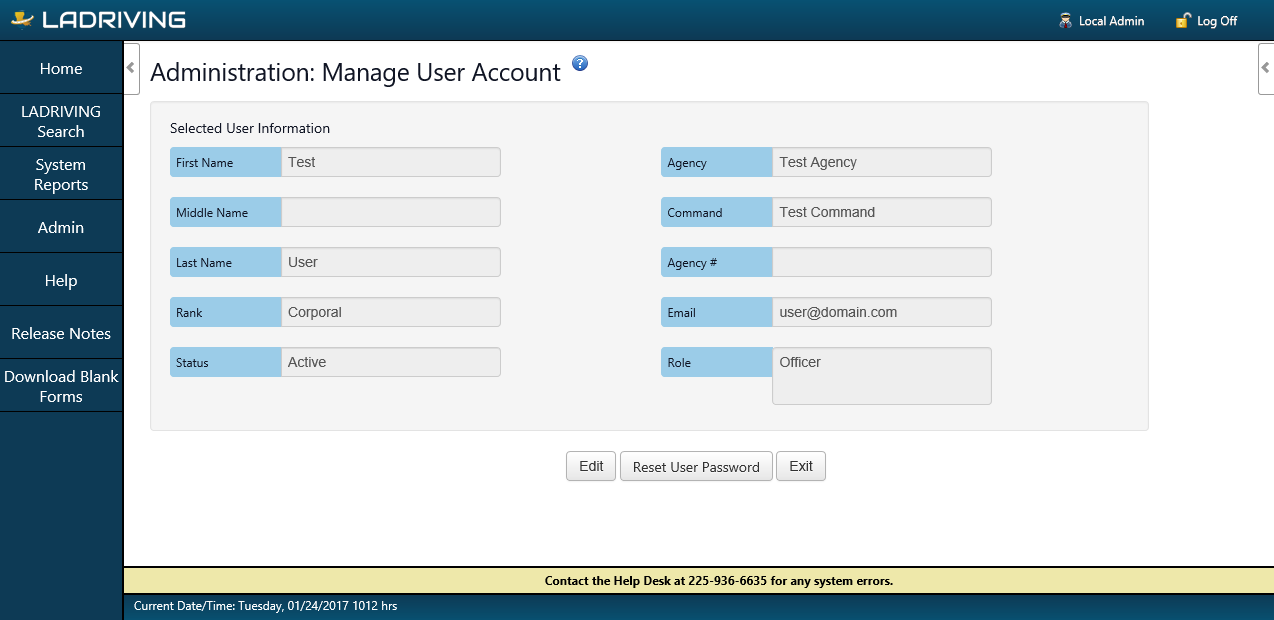Screen dimensions: 1274x620
Task: Collapse the left sidebar using arrow handle
Action: [x=131, y=68]
